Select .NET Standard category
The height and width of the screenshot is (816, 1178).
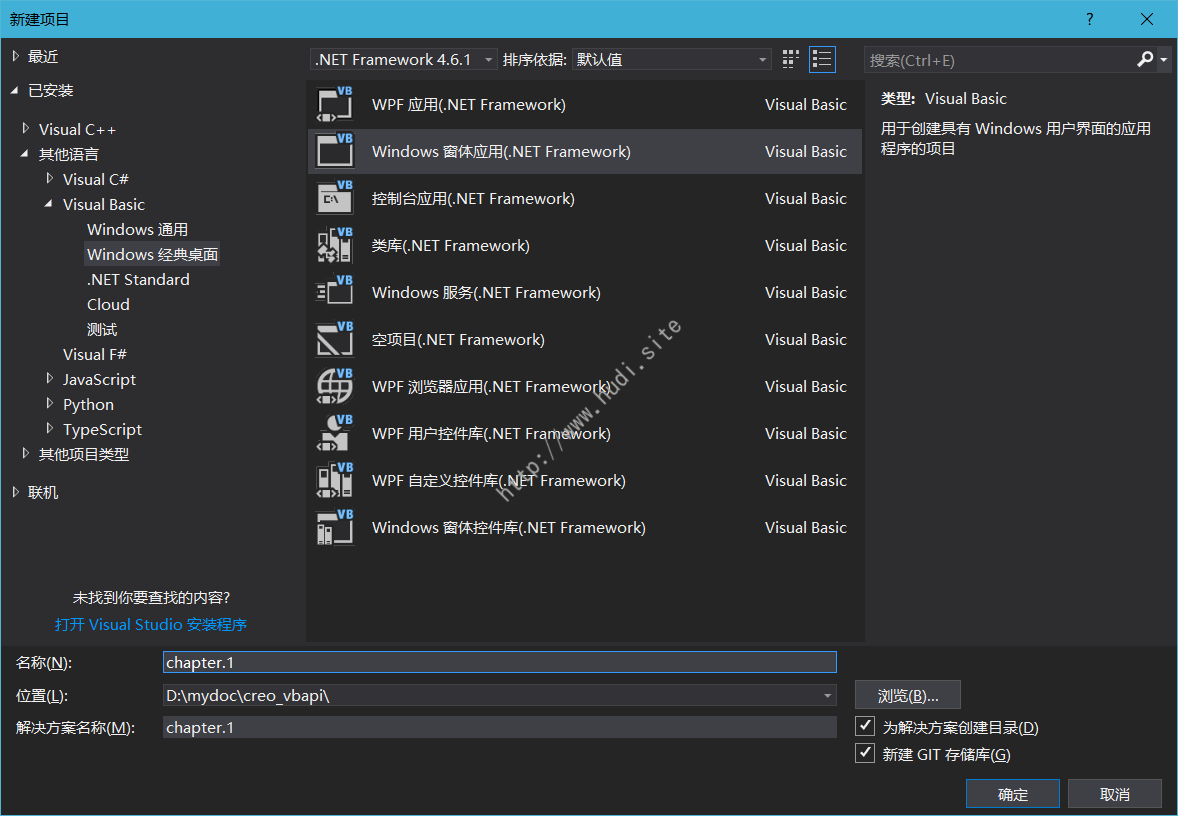point(138,280)
